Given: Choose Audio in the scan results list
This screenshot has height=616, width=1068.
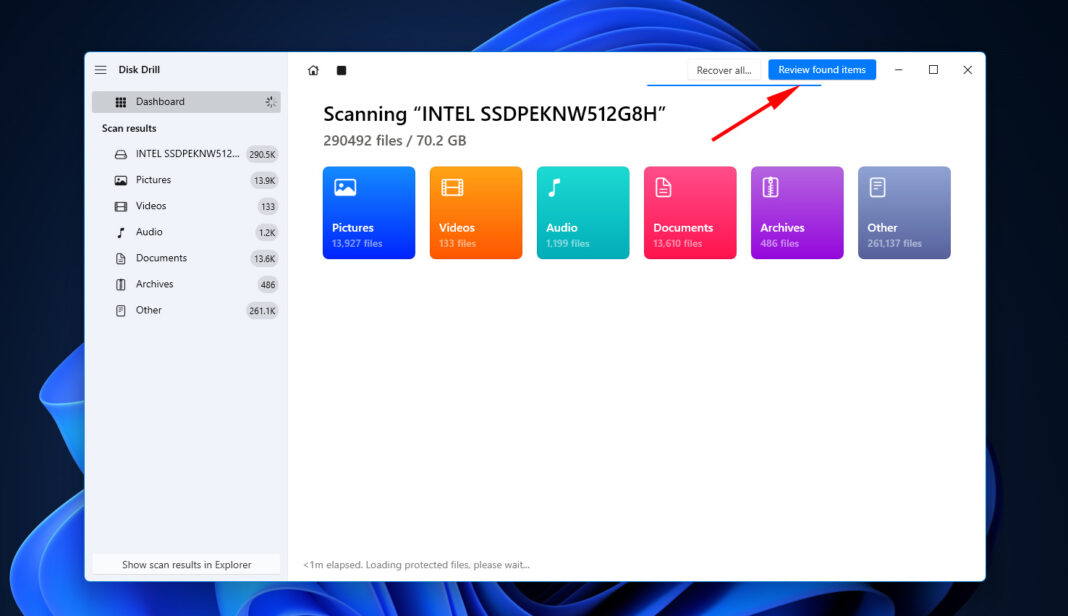Looking at the screenshot, I should pos(149,232).
